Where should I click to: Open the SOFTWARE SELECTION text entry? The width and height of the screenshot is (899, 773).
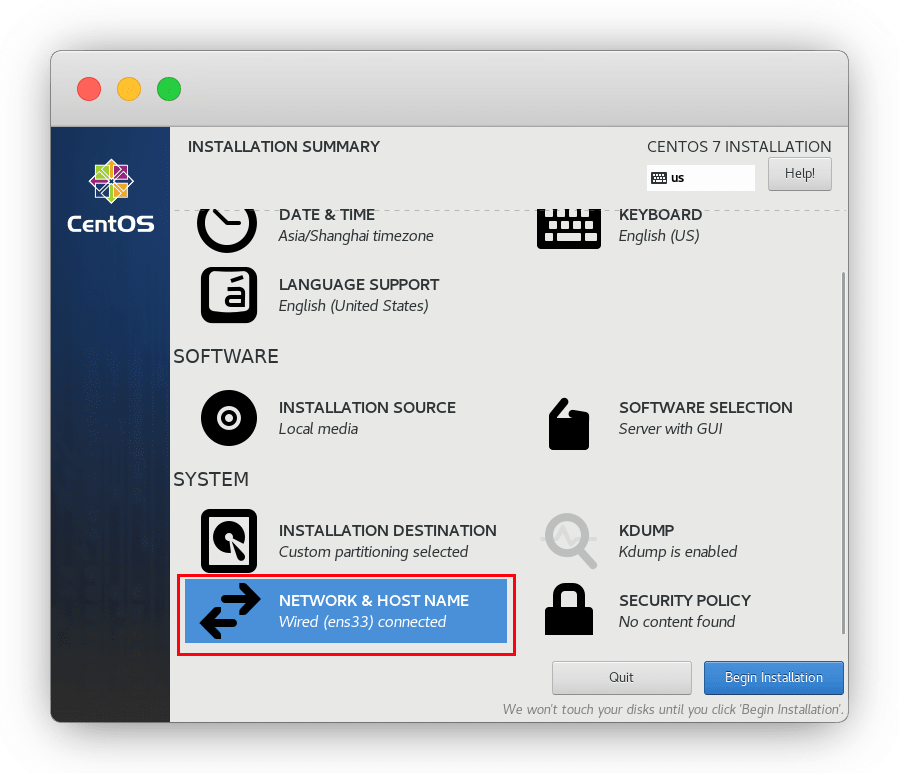pos(705,408)
